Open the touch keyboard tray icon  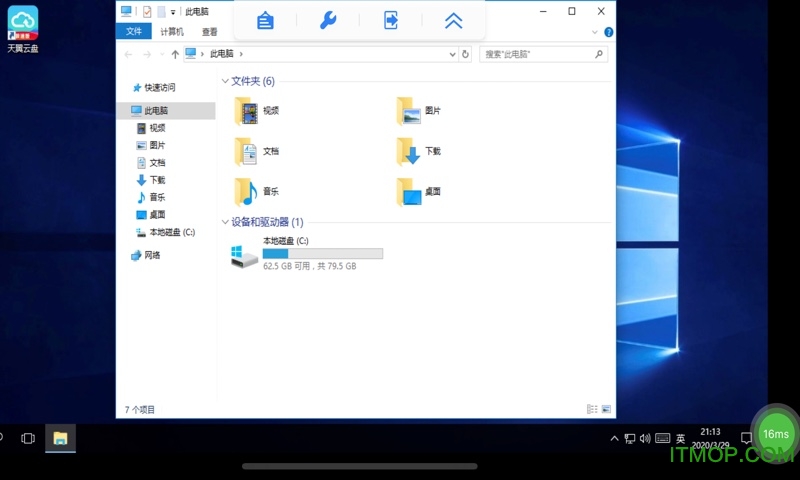663,438
